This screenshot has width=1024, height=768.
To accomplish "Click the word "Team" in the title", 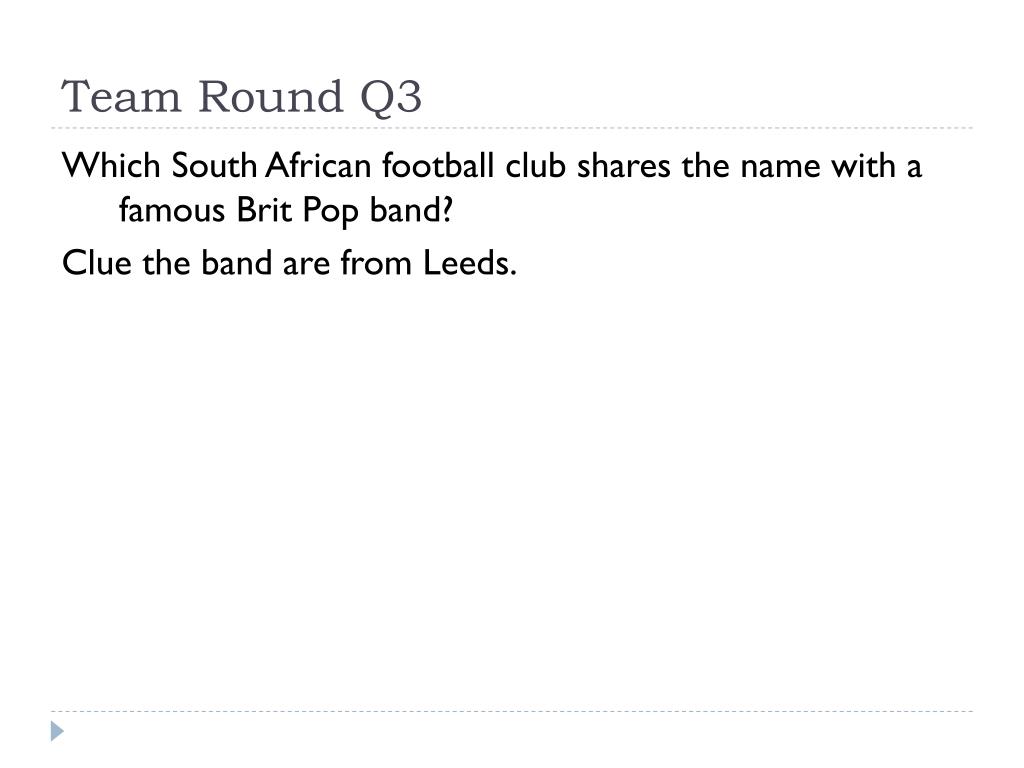I will 121,97.
